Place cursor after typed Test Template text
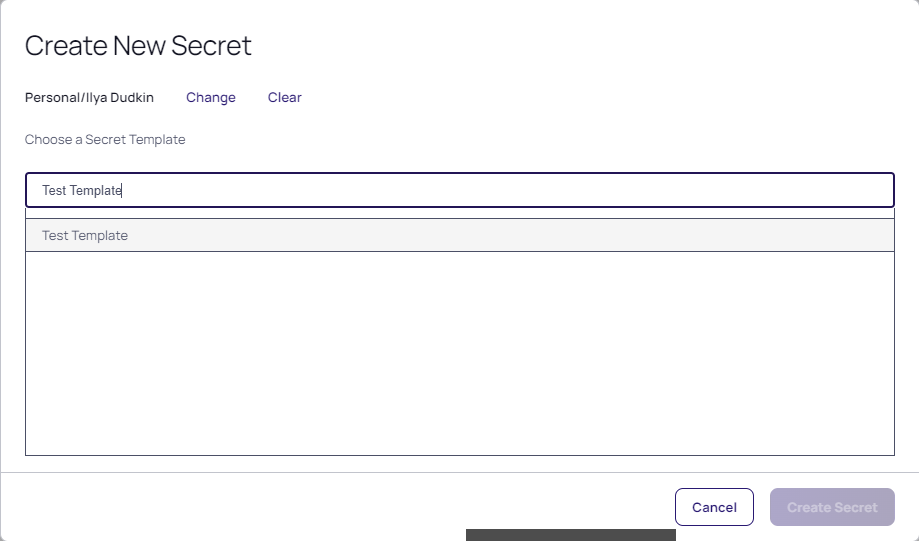Image resolution: width=919 pixels, height=541 pixels. click(x=122, y=190)
